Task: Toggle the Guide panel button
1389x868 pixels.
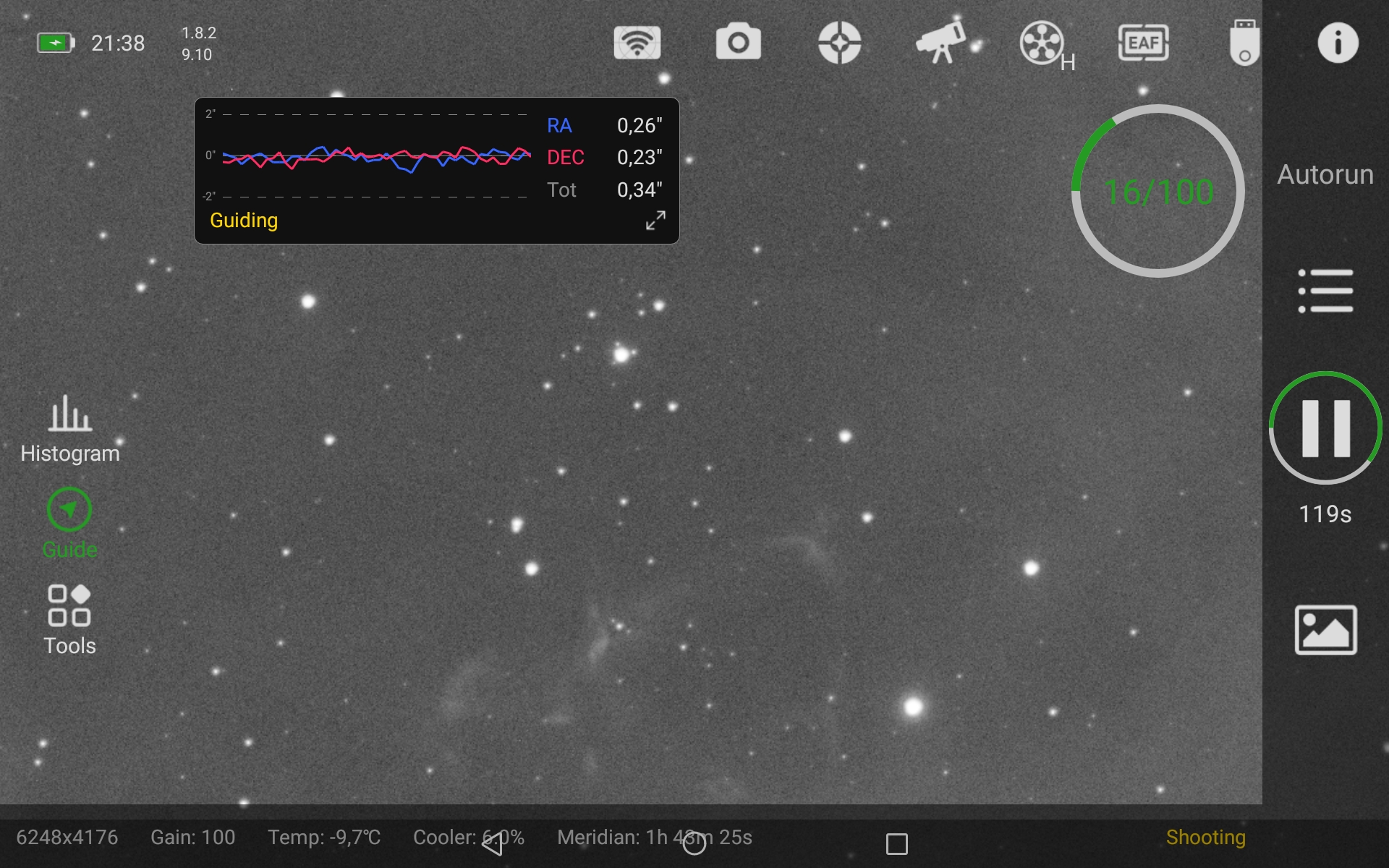Action: [69, 524]
